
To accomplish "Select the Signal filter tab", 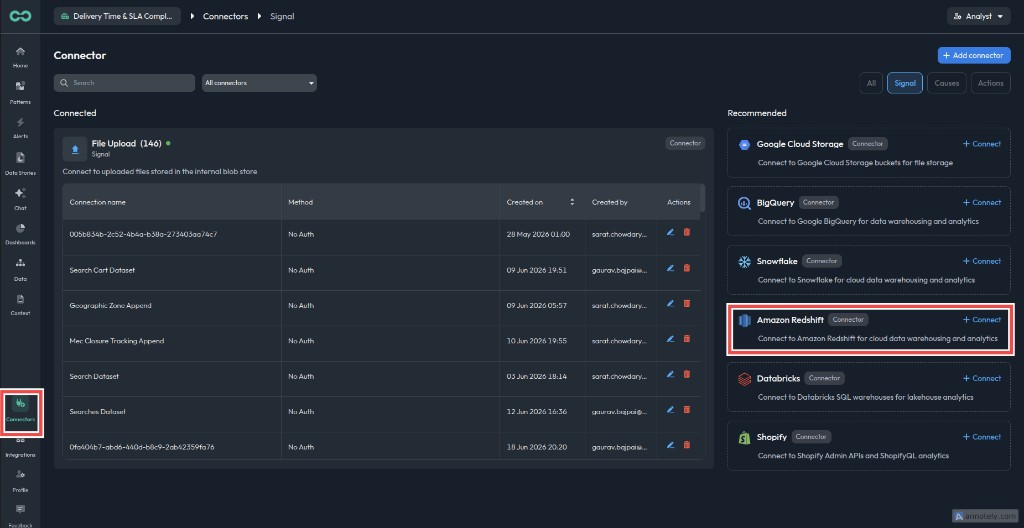I will 904,83.
